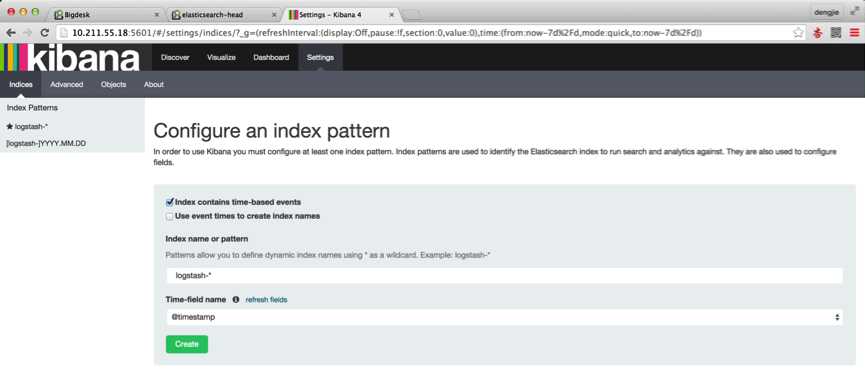The width and height of the screenshot is (865, 376).
Task: Click refresh fields link
Action: [266, 300]
